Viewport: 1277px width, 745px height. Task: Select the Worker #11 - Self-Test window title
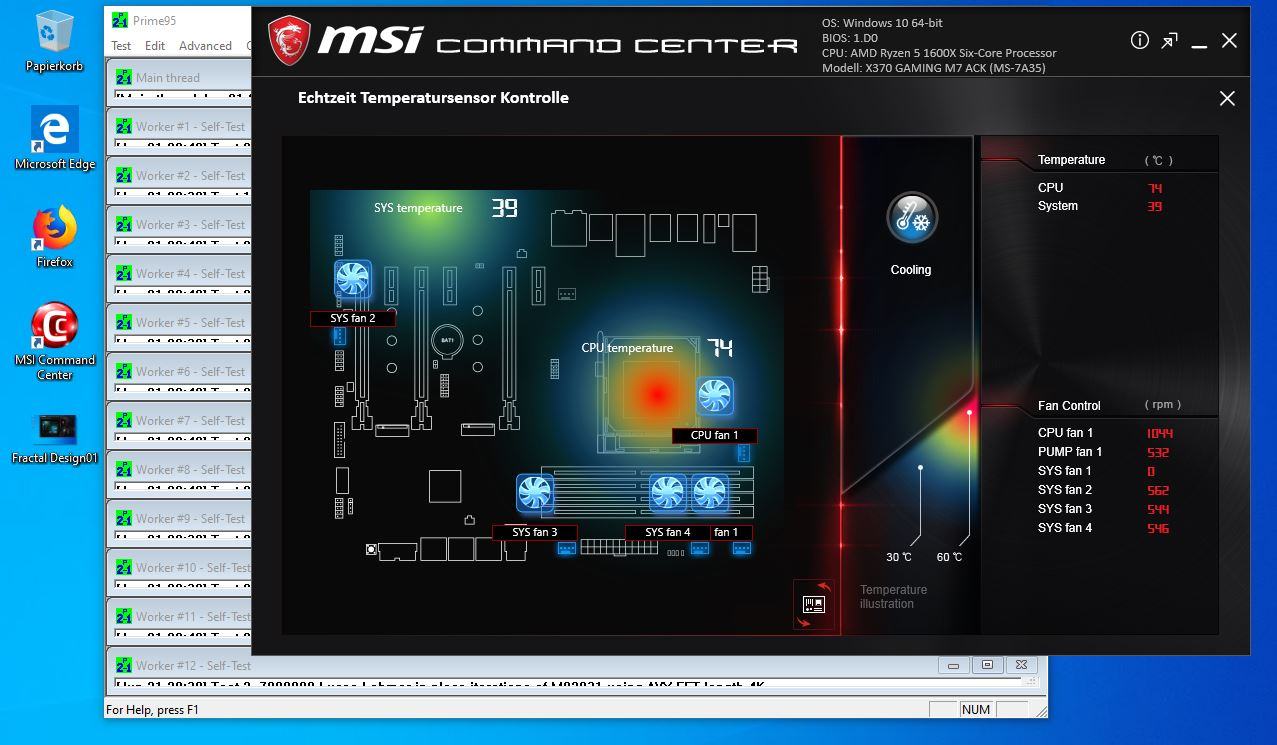[x=193, y=616]
